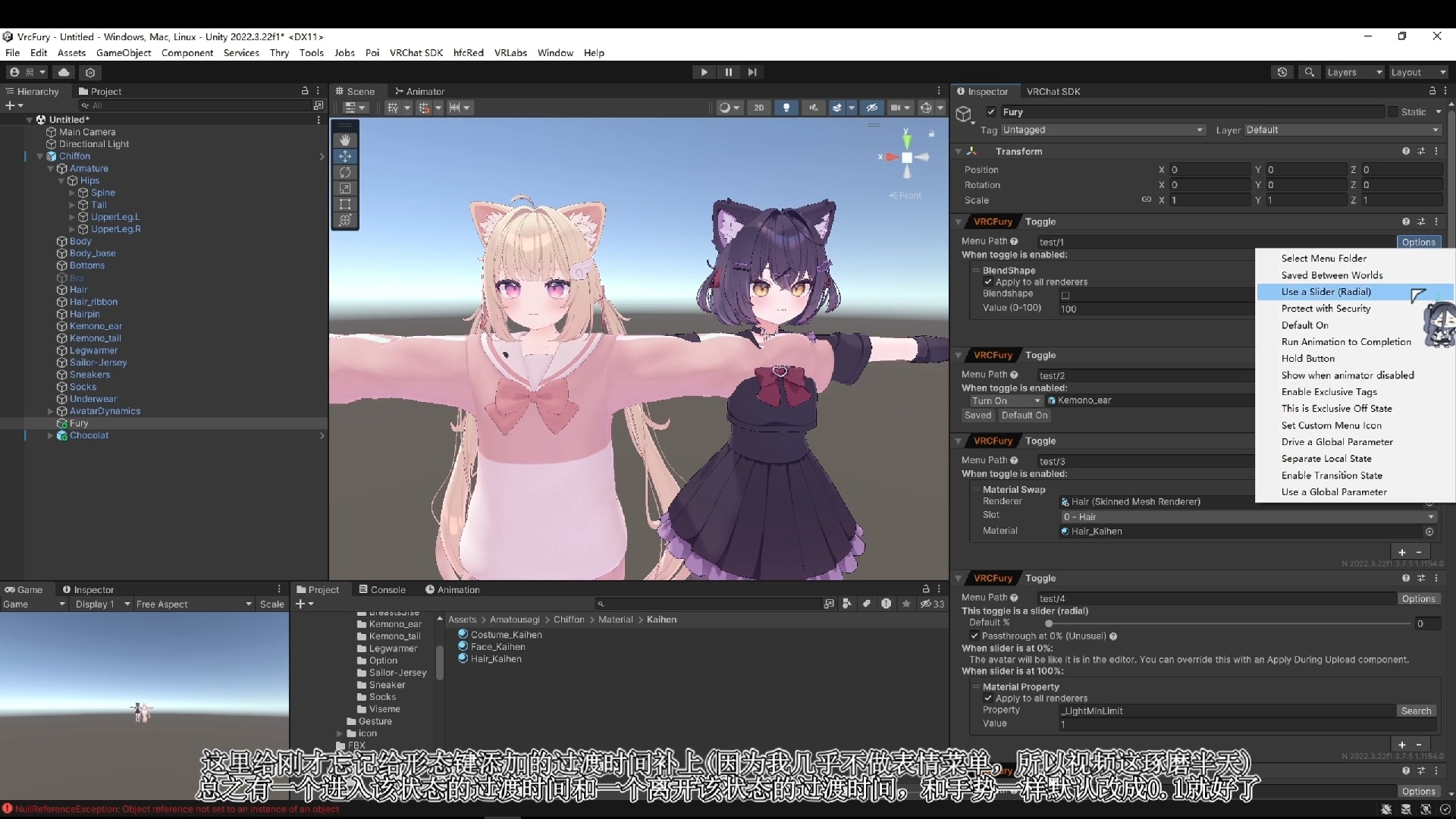Add action with plus under test/3
1456x819 pixels.
[x=1401, y=553]
